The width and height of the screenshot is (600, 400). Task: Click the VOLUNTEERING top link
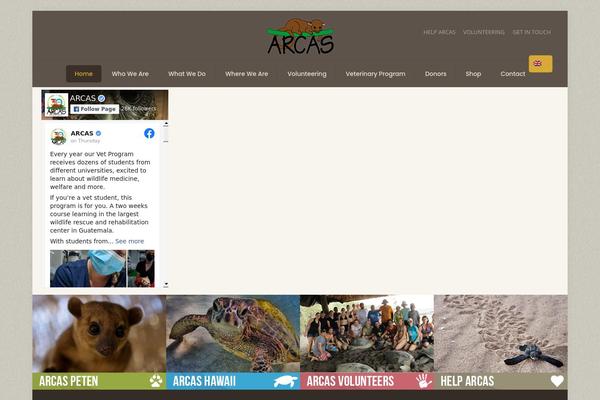[484, 32]
